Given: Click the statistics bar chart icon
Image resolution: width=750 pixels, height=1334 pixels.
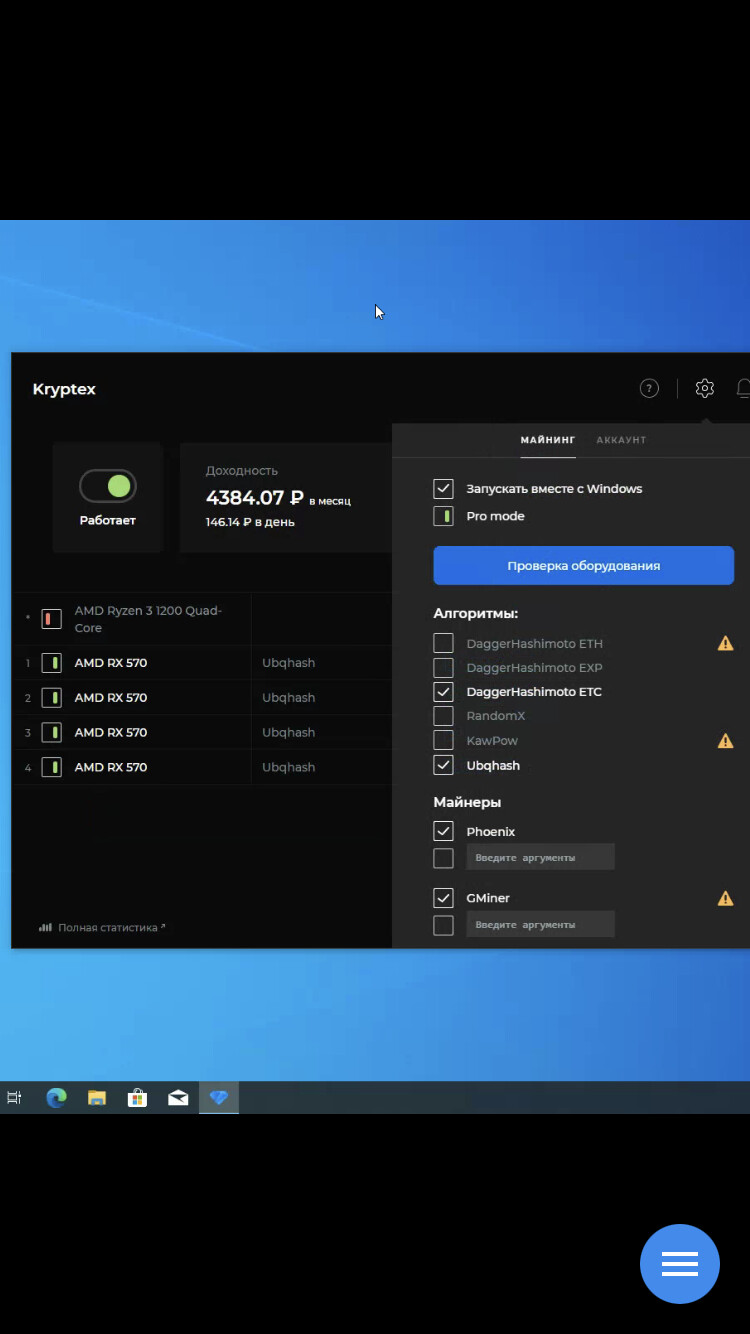Looking at the screenshot, I should pyautogui.click(x=45, y=927).
